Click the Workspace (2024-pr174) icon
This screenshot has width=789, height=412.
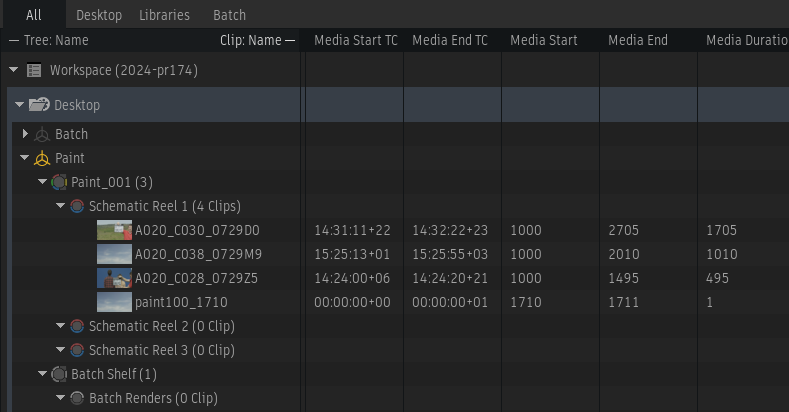pyautogui.click(x=34, y=71)
